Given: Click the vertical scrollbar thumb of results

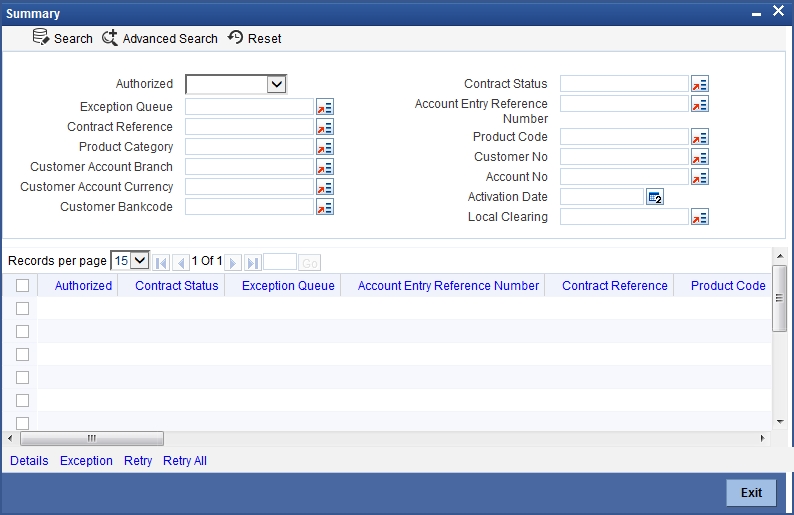Looking at the screenshot, I should 779,298.
